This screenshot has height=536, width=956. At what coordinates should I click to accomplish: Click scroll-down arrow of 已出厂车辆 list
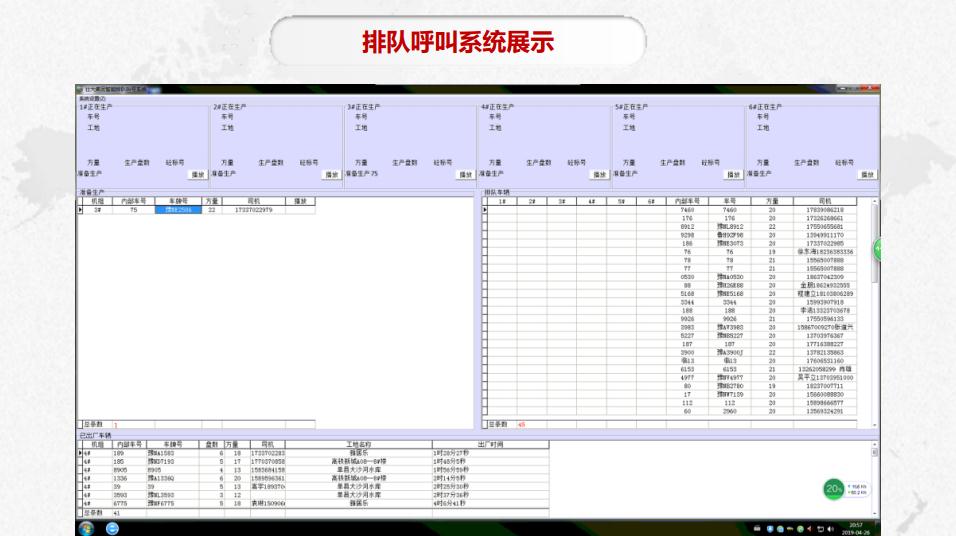click(x=875, y=513)
